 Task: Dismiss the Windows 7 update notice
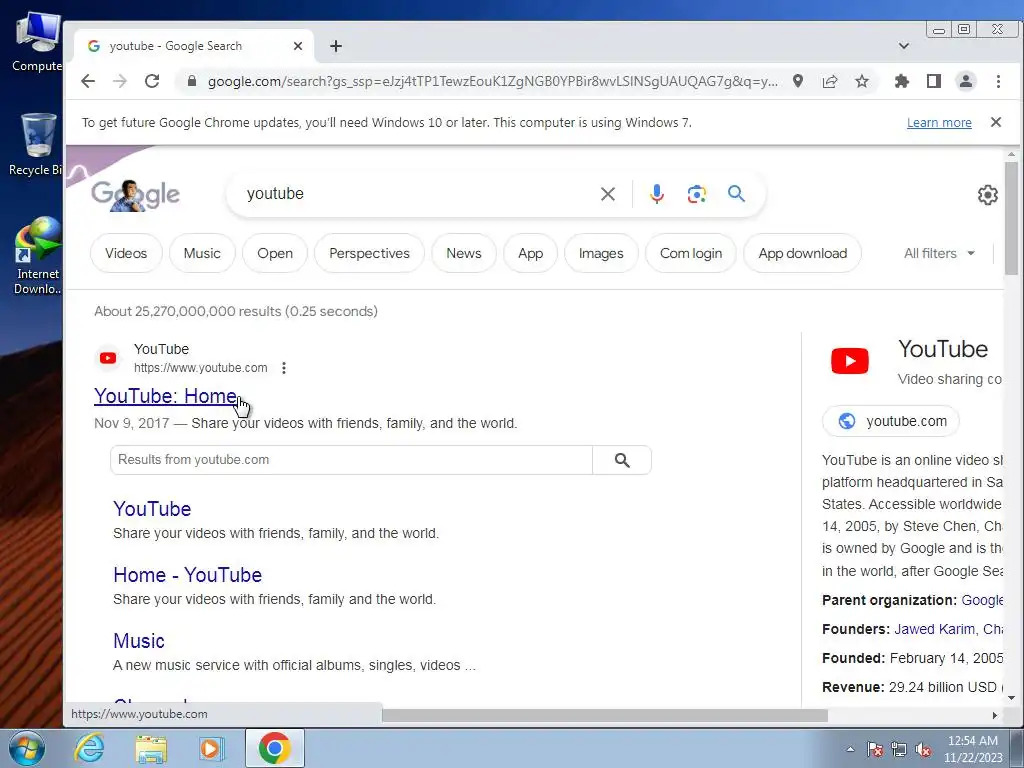(996, 122)
